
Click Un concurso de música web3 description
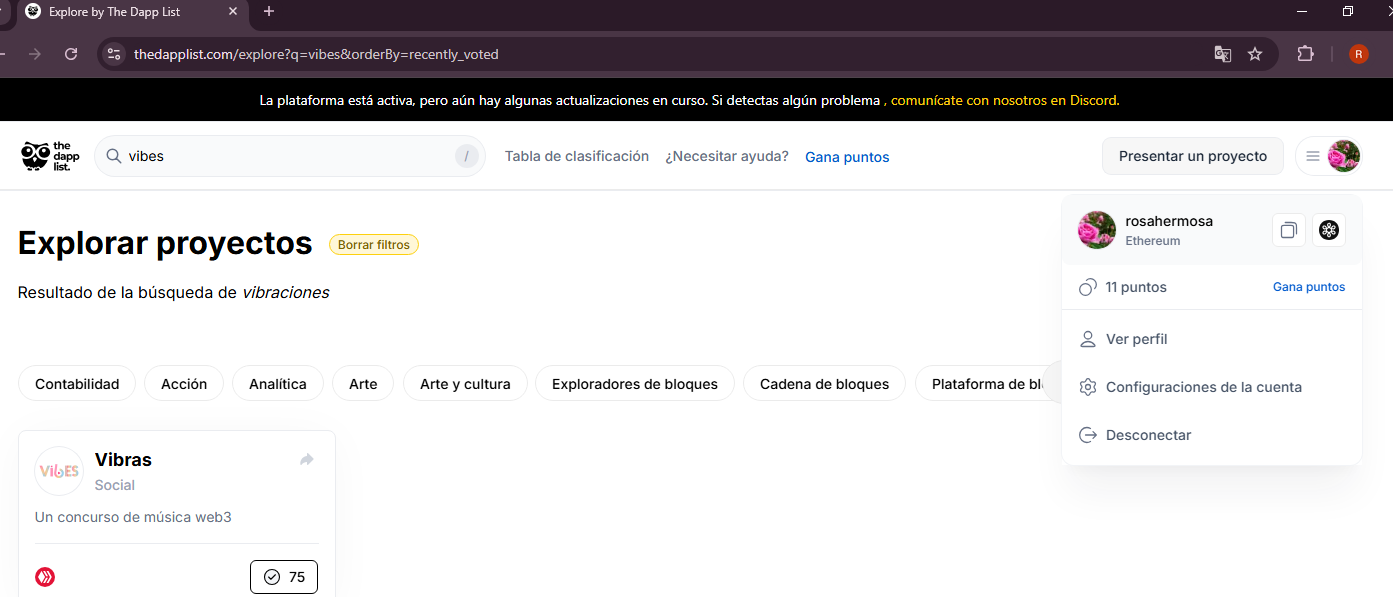click(133, 517)
